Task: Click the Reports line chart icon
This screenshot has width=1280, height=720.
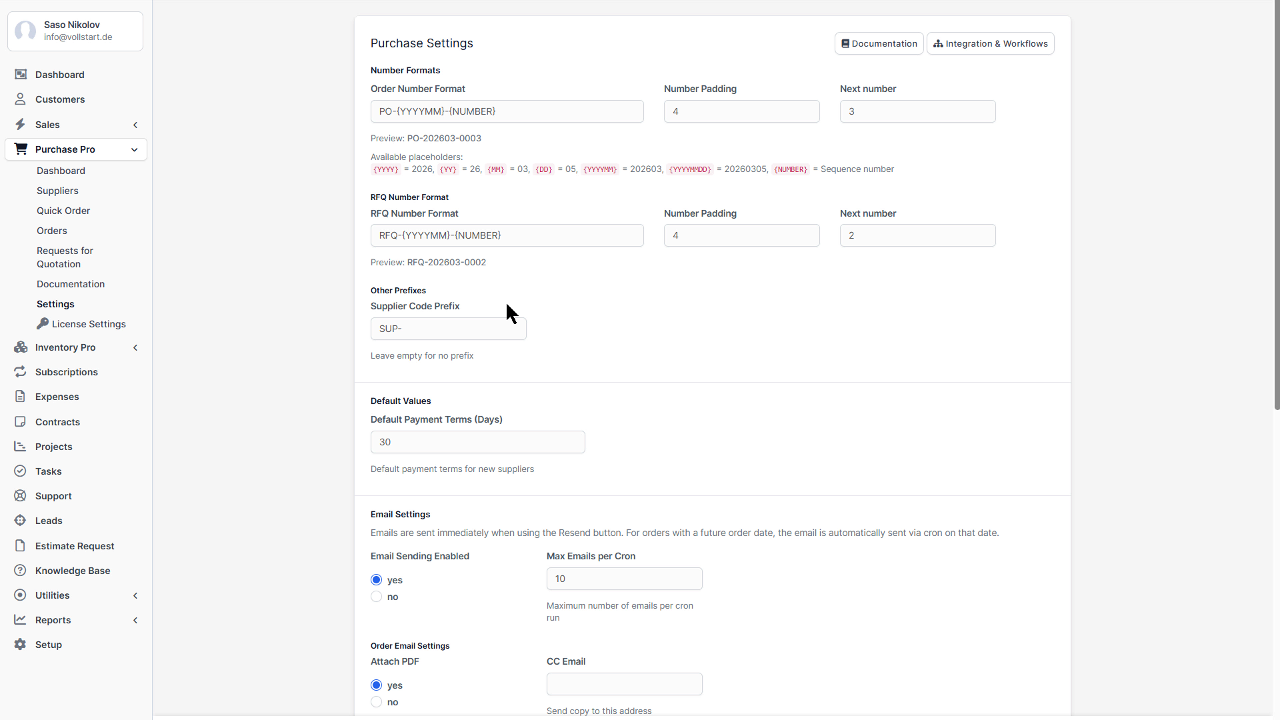Action: 20,620
